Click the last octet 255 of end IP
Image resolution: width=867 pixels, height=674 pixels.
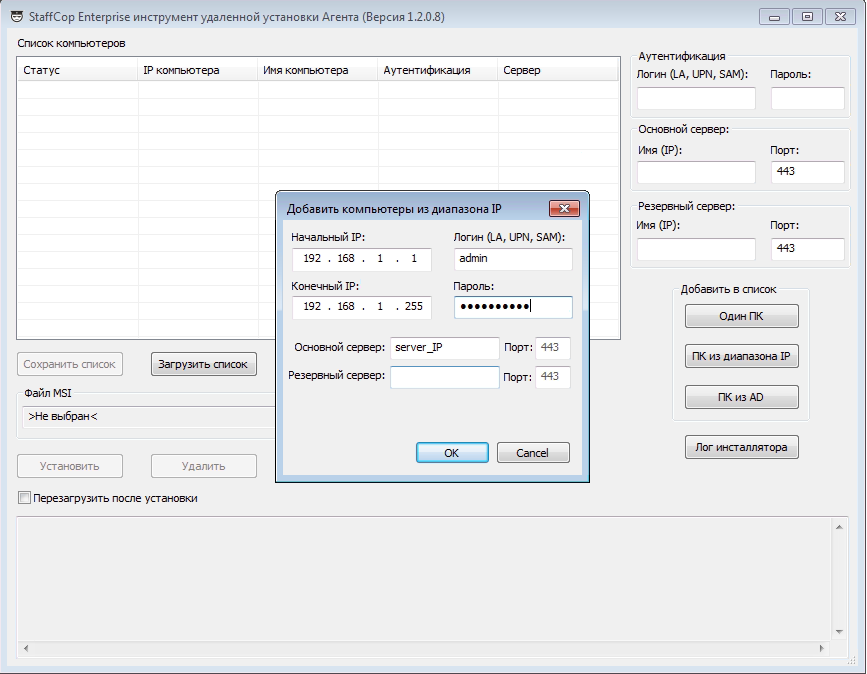pos(414,307)
